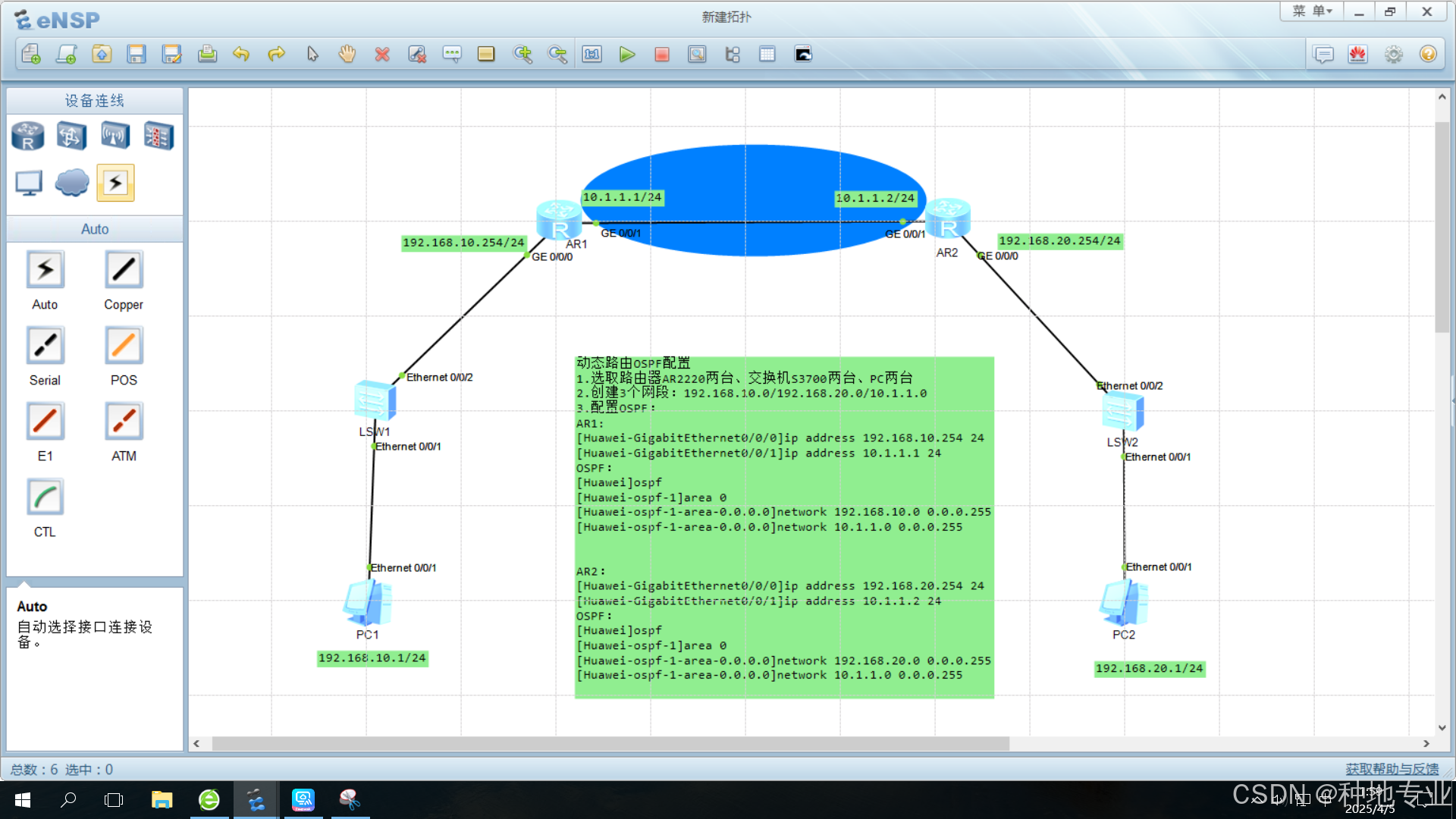1456x819 pixels.
Task: Click the 获取帮助与反馈 link
Action: point(1392,769)
